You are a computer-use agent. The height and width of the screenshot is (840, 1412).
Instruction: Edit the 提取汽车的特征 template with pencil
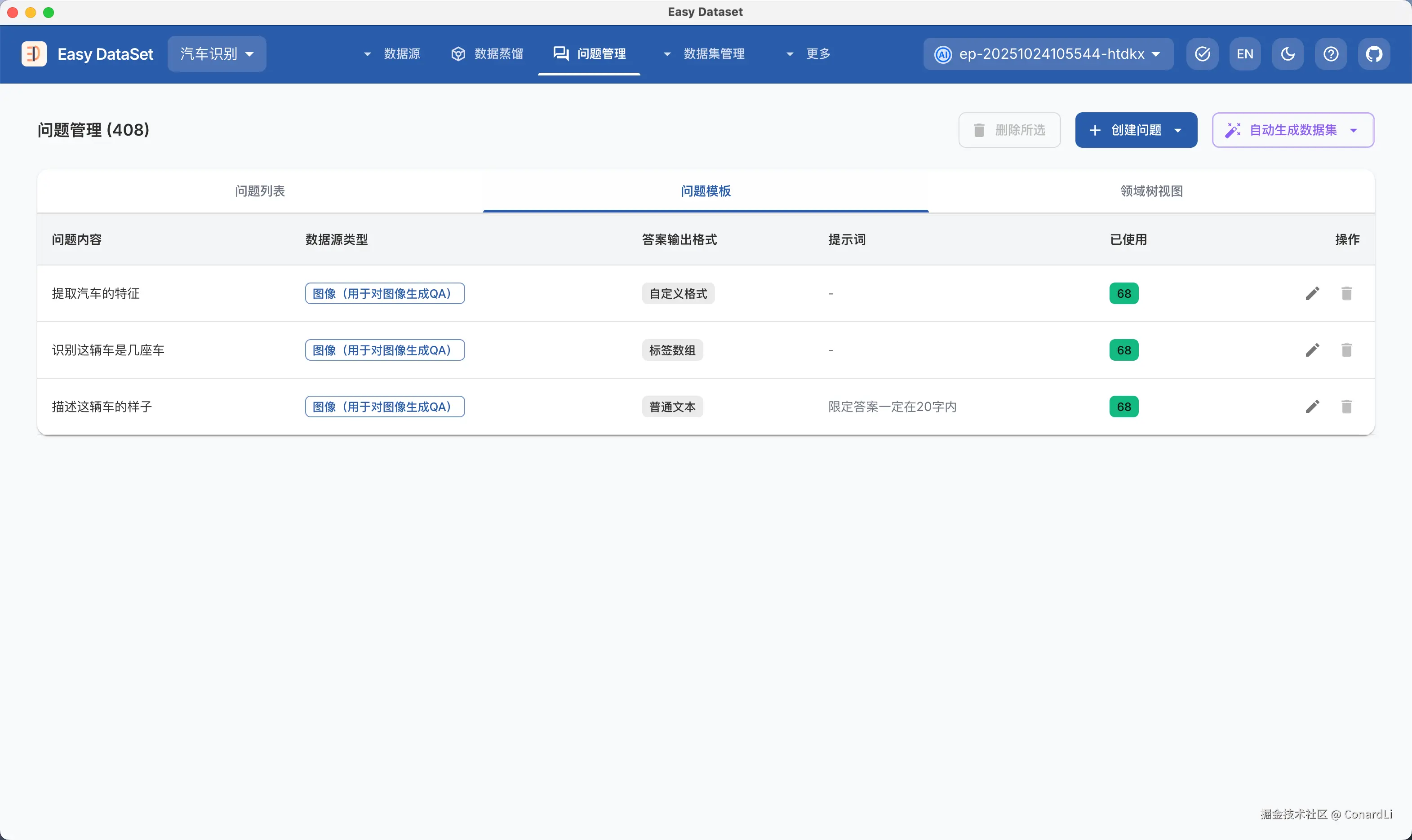point(1312,293)
